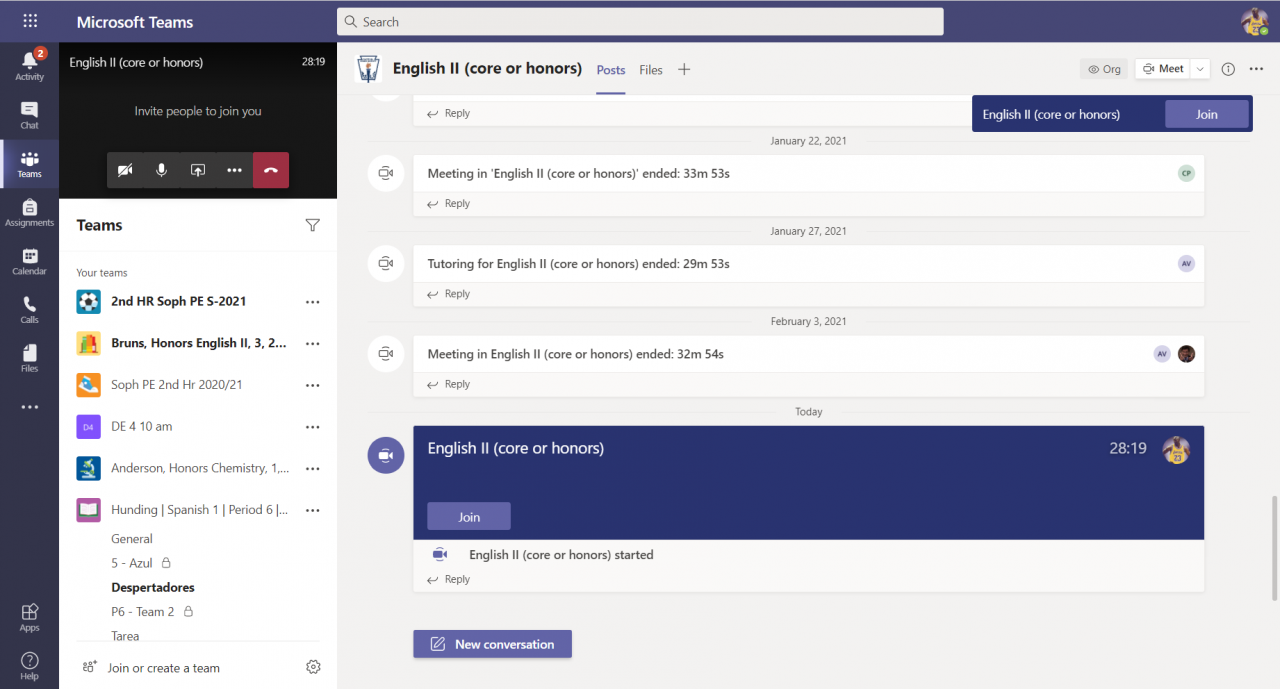Open AV avatar on Tutoring post
Screen dimensions: 1280x689
[x=1186, y=264]
